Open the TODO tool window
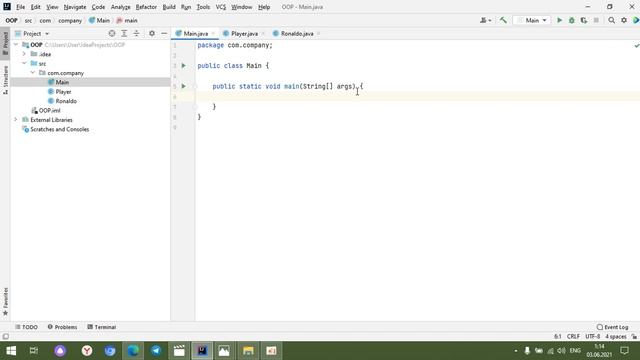This screenshot has height=360, width=640. (27, 327)
